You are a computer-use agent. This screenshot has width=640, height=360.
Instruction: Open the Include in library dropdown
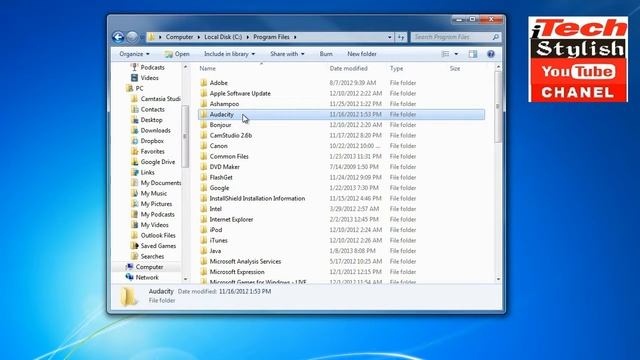point(229,54)
